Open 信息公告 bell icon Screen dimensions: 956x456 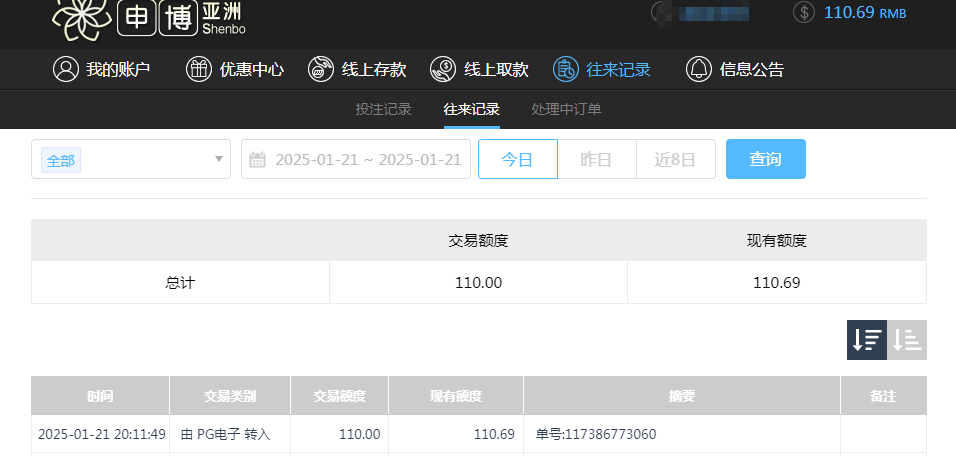(x=698, y=70)
